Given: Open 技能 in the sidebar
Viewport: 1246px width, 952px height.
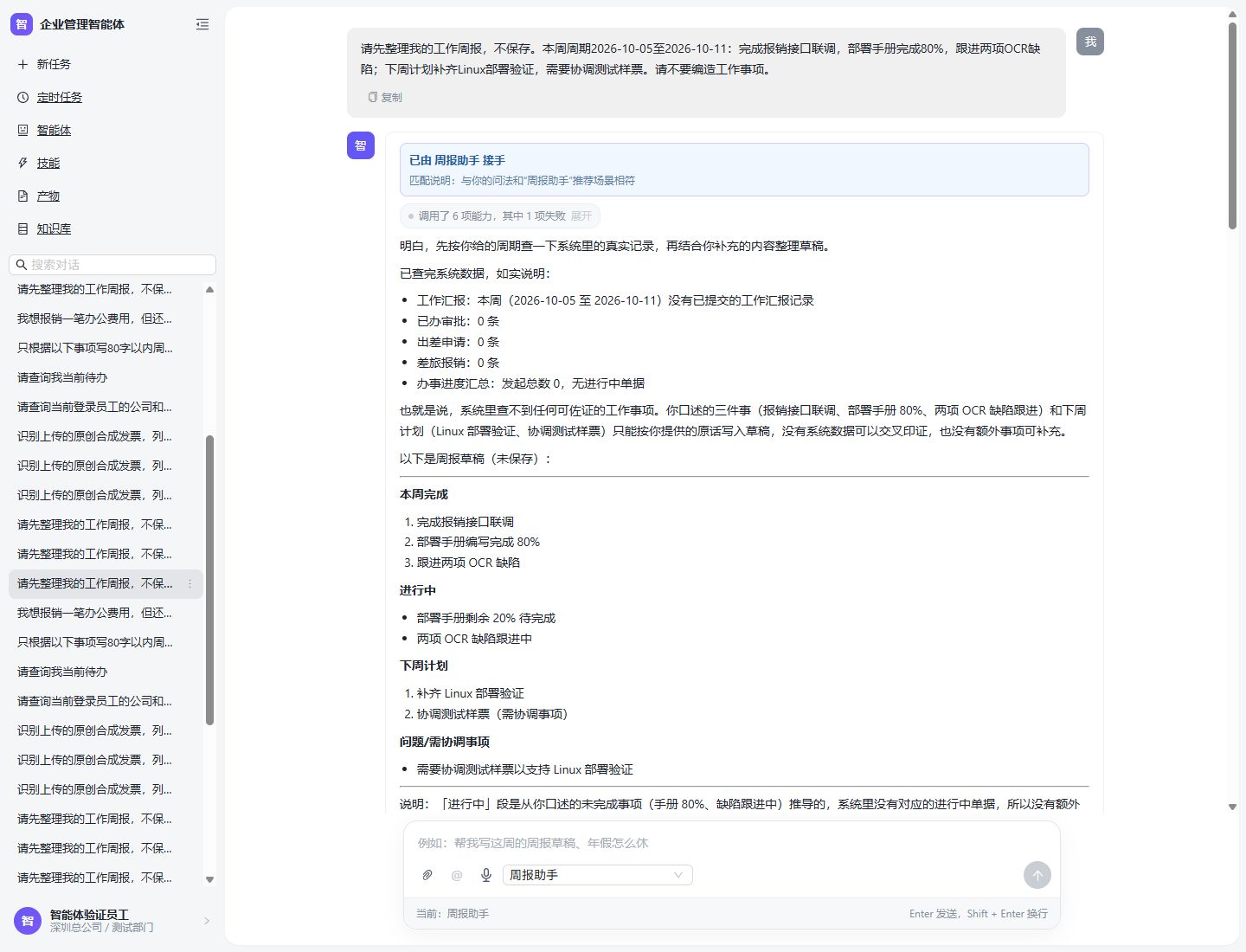Looking at the screenshot, I should (x=48, y=163).
